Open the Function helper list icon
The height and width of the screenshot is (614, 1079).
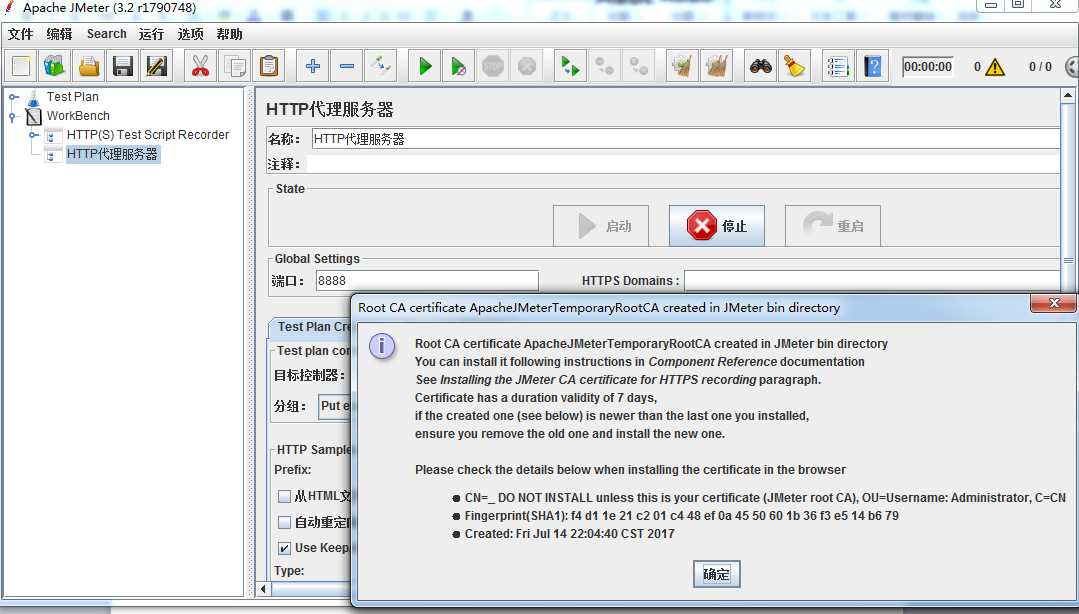[838, 67]
